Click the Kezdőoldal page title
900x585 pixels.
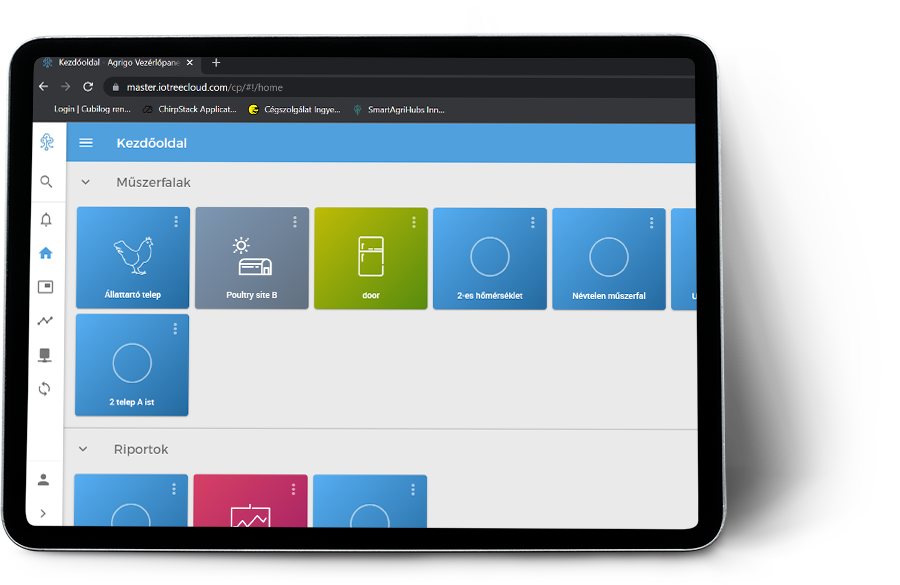click(x=152, y=143)
